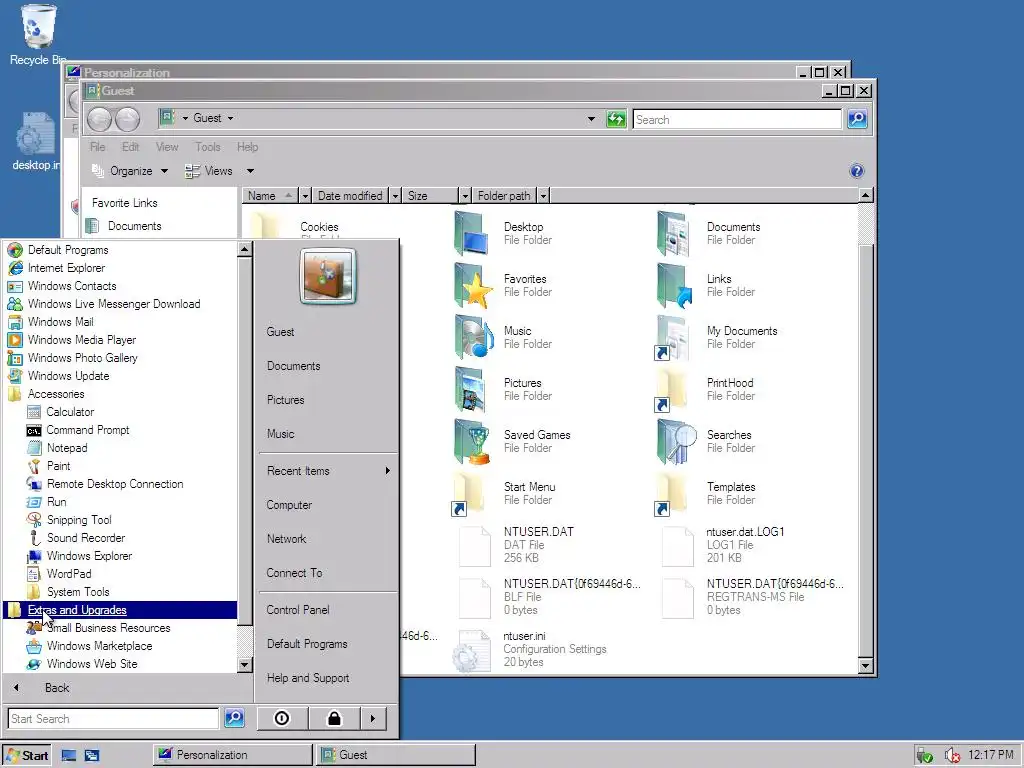
Task: Click the Start menu search magnifier button
Action: coord(234,718)
